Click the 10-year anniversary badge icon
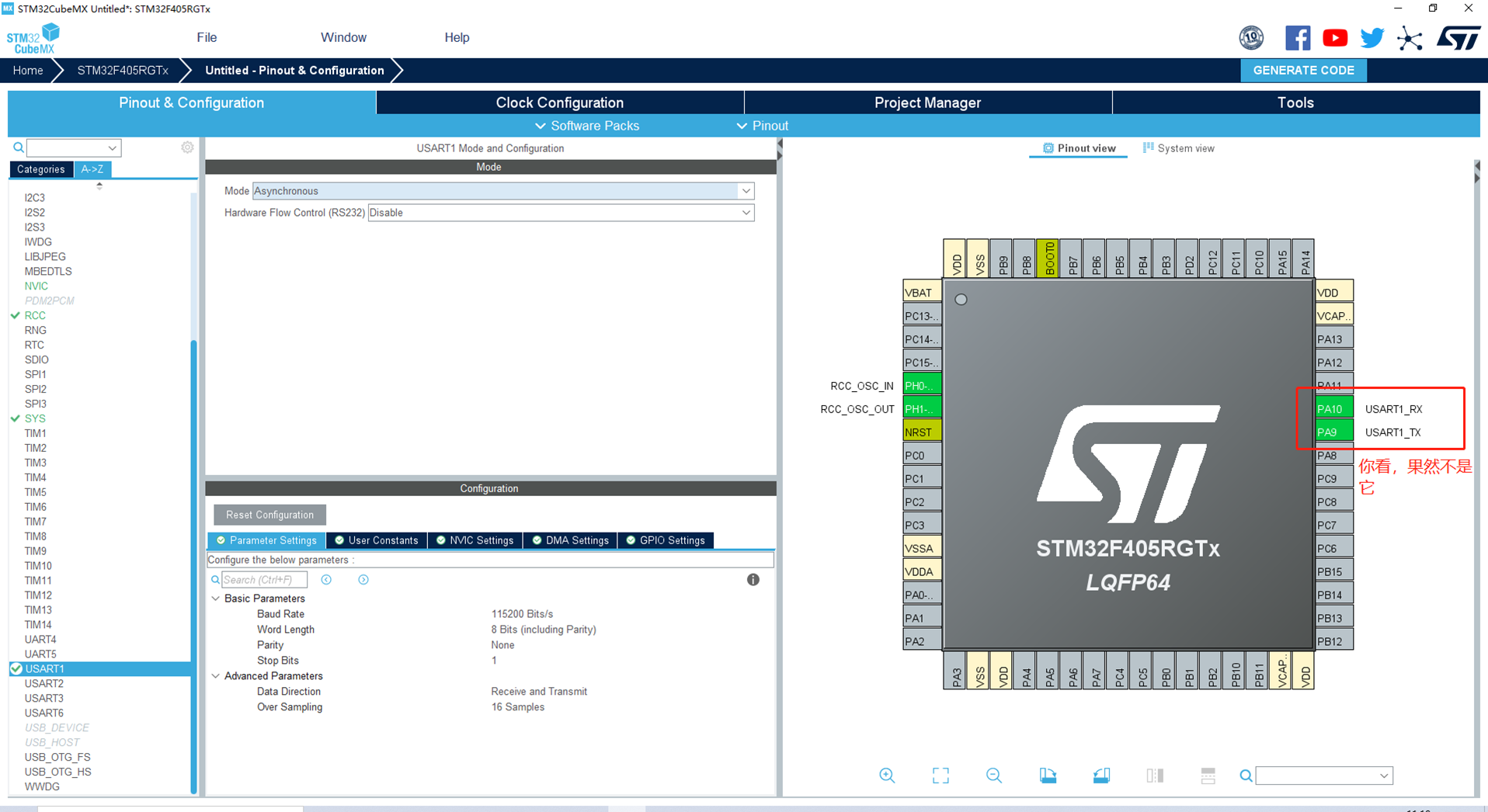This screenshot has width=1488, height=812. coord(1251,37)
